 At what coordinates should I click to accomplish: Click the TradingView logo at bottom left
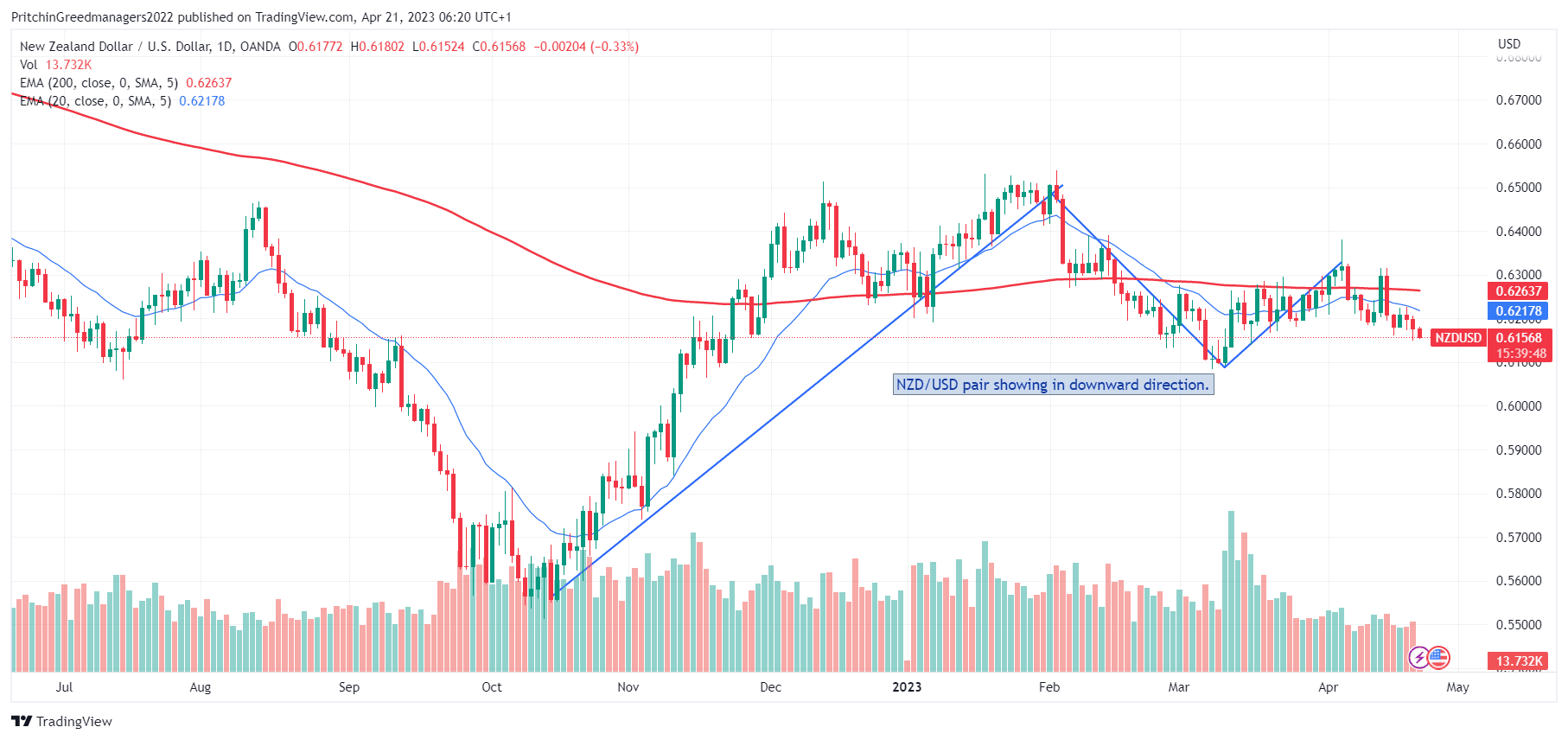coord(61,721)
